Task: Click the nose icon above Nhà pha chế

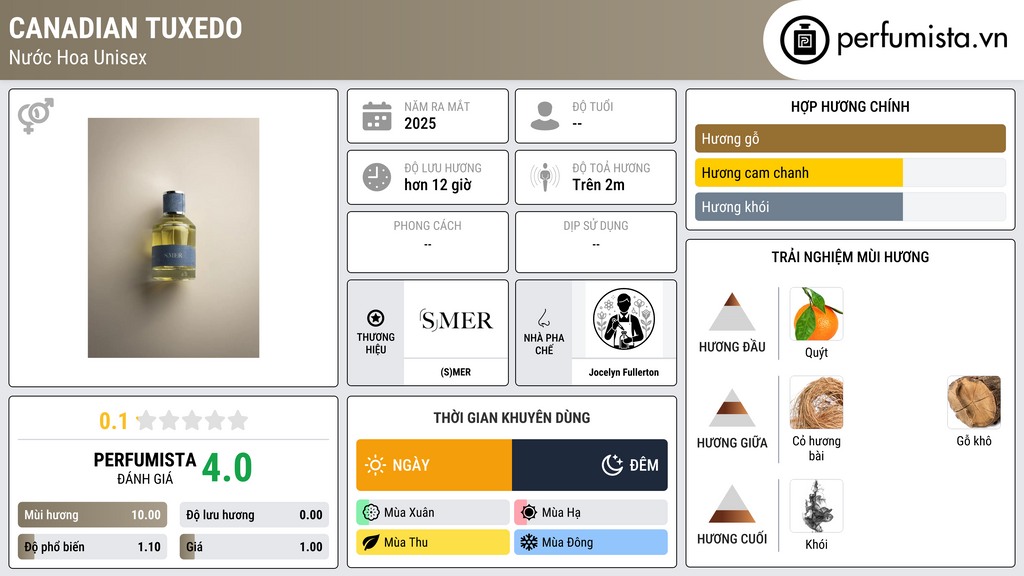Action: [x=543, y=318]
